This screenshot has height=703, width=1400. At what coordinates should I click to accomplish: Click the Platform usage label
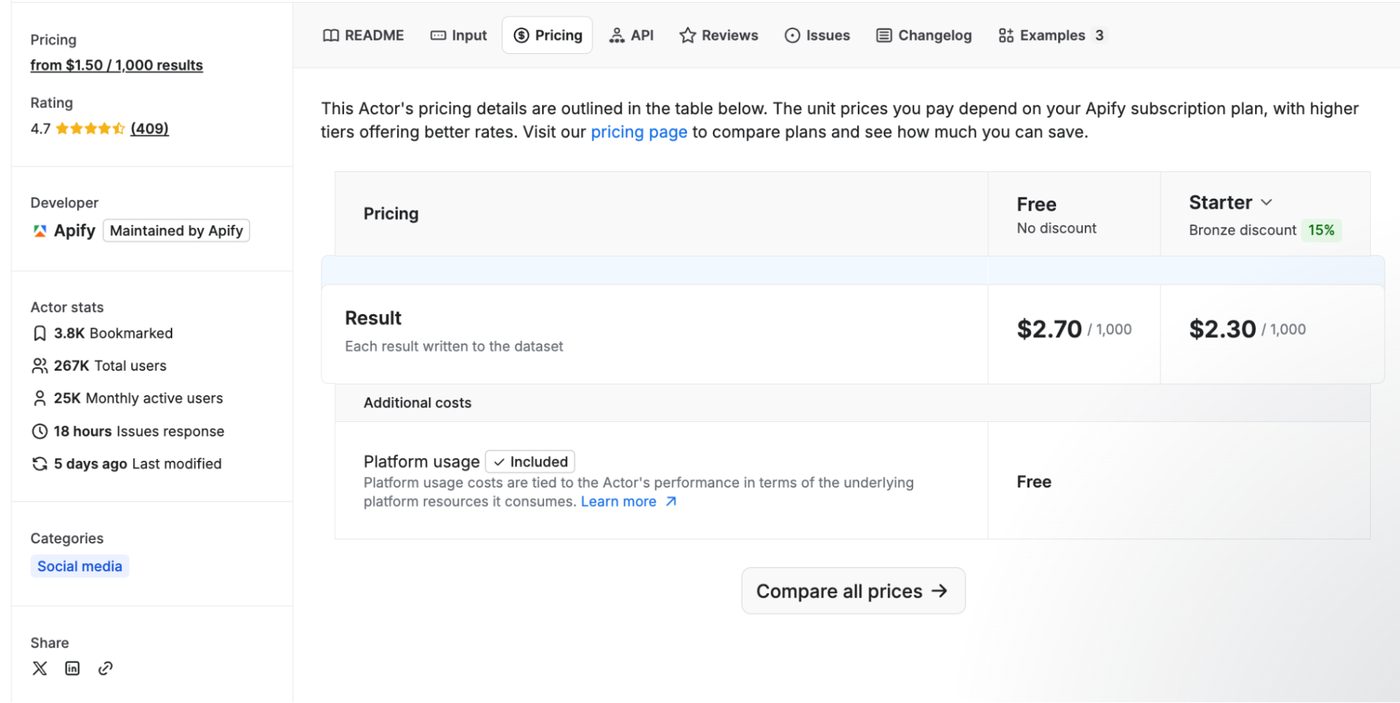pos(421,462)
